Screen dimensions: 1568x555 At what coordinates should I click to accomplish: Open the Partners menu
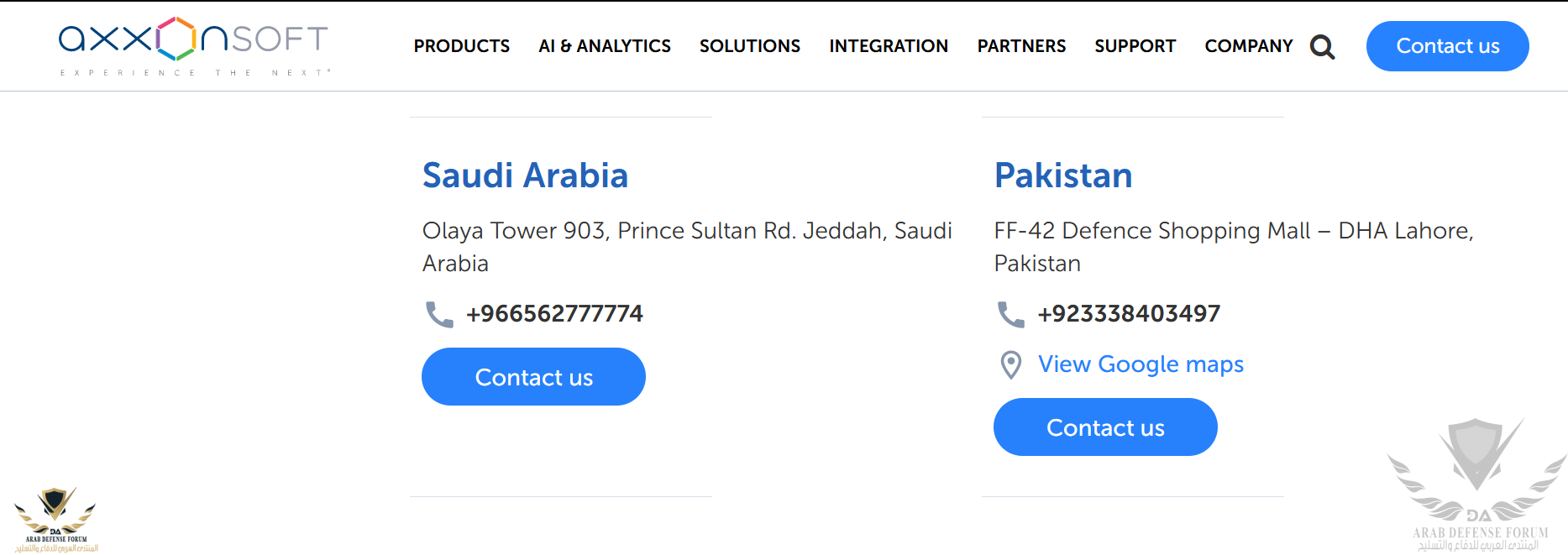tap(1021, 46)
